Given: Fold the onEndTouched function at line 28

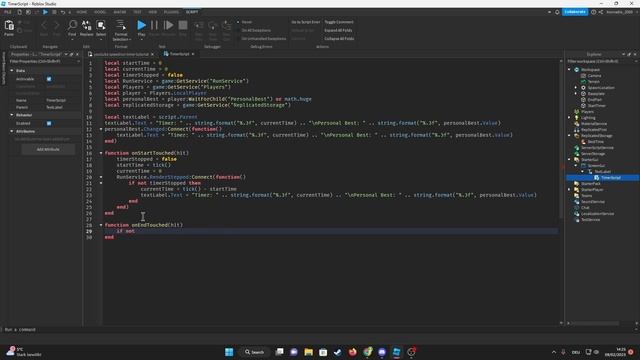Looking at the screenshot, I should [101, 225].
